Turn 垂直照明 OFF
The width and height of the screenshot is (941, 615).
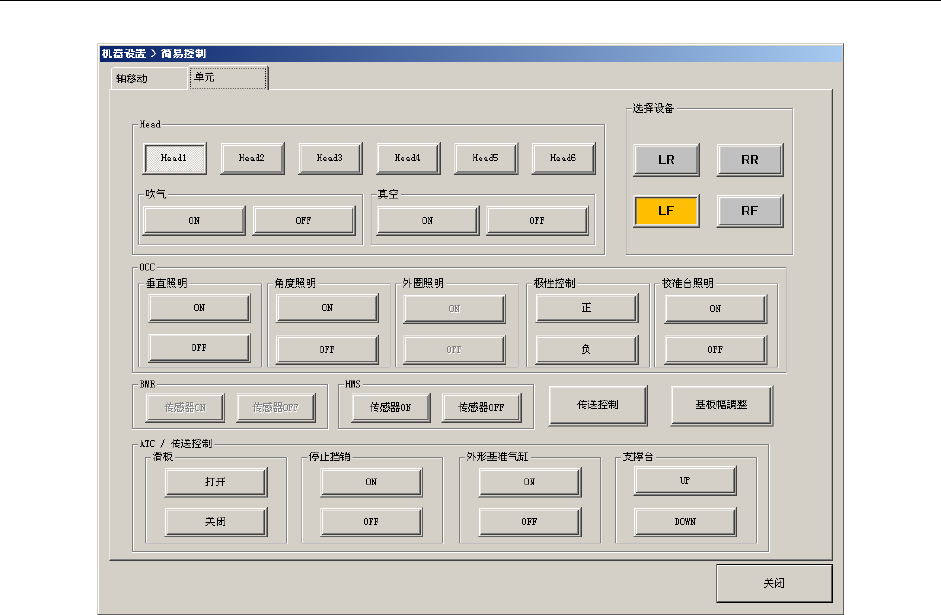[199, 348]
